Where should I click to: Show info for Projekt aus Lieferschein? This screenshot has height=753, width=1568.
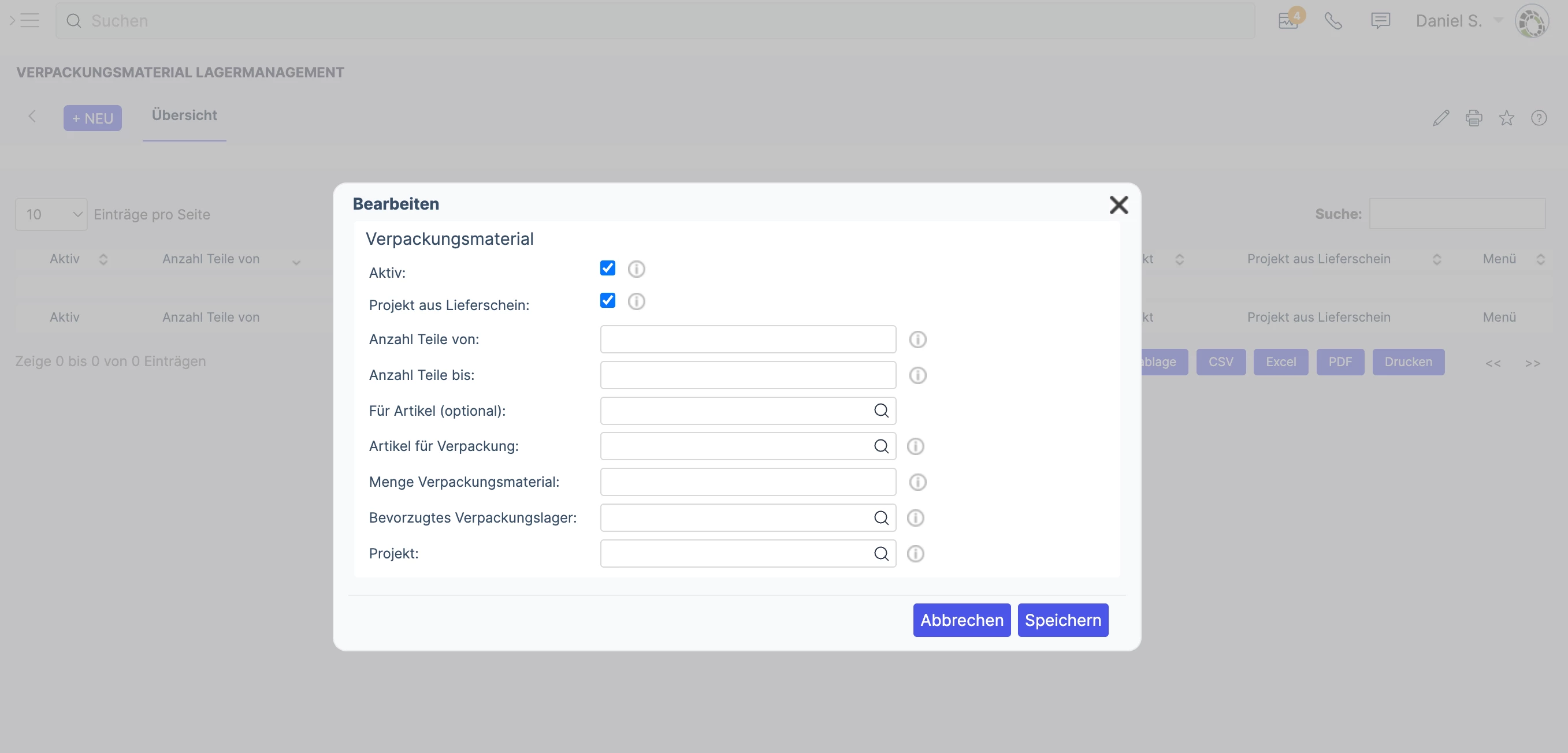(636, 301)
